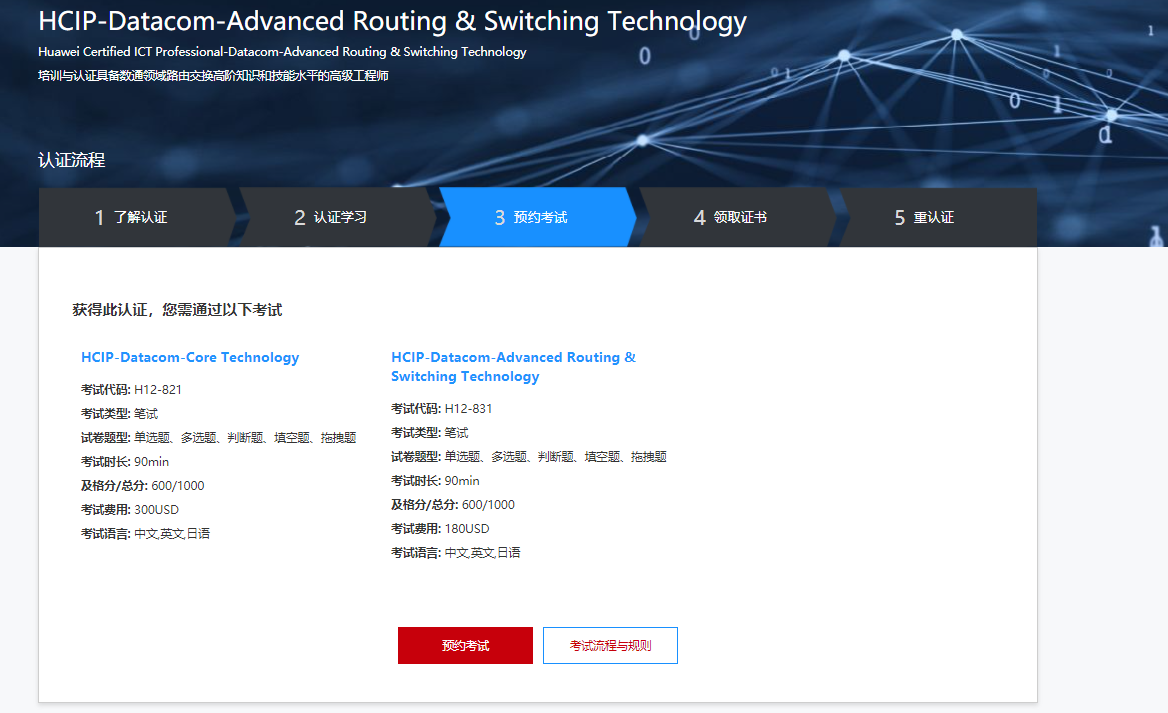
Task: Open HCIP-Datacom-Advanced Routing & Switching Technology exam link
Action: tap(513, 367)
